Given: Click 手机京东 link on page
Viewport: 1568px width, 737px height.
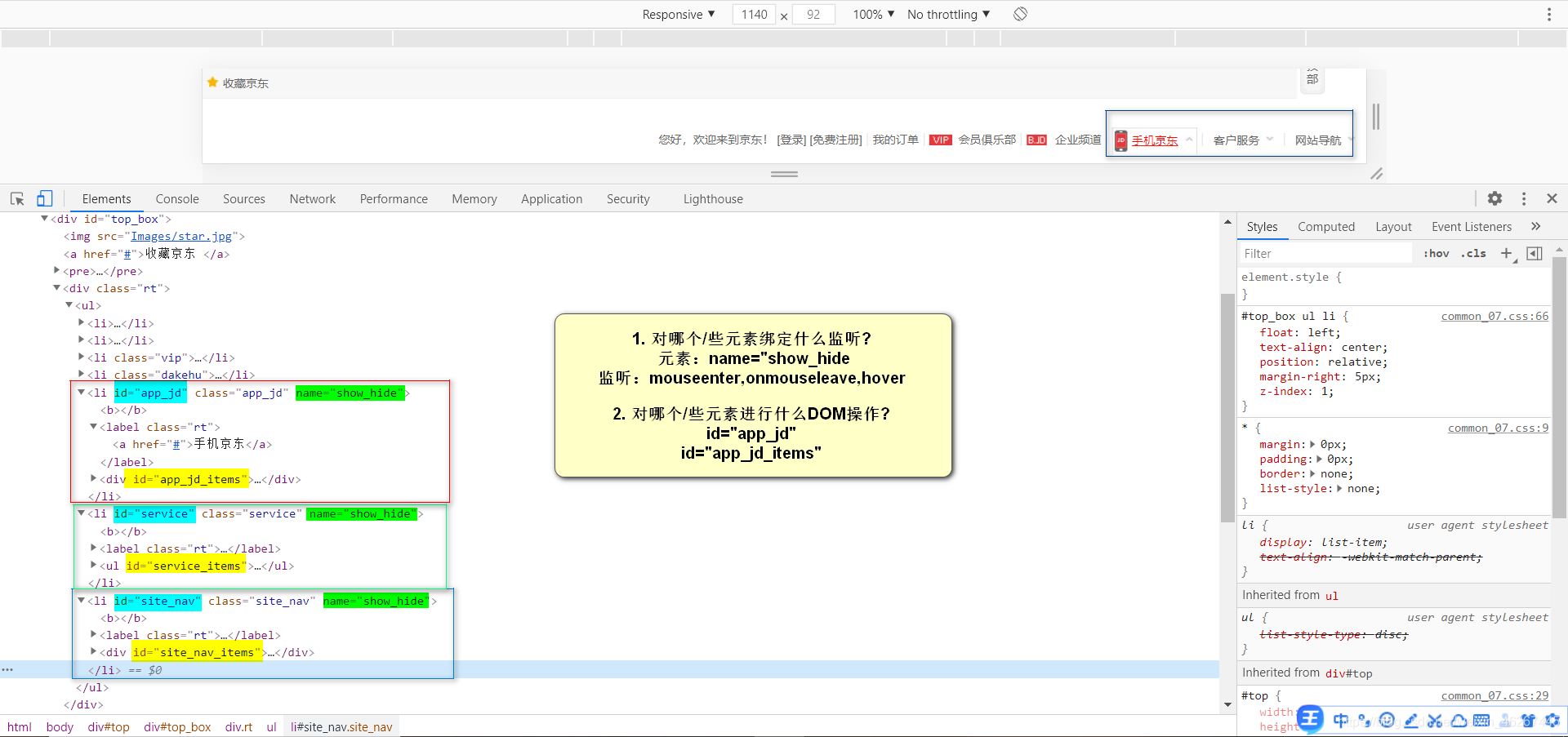Looking at the screenshot, I should (1155, 140).
